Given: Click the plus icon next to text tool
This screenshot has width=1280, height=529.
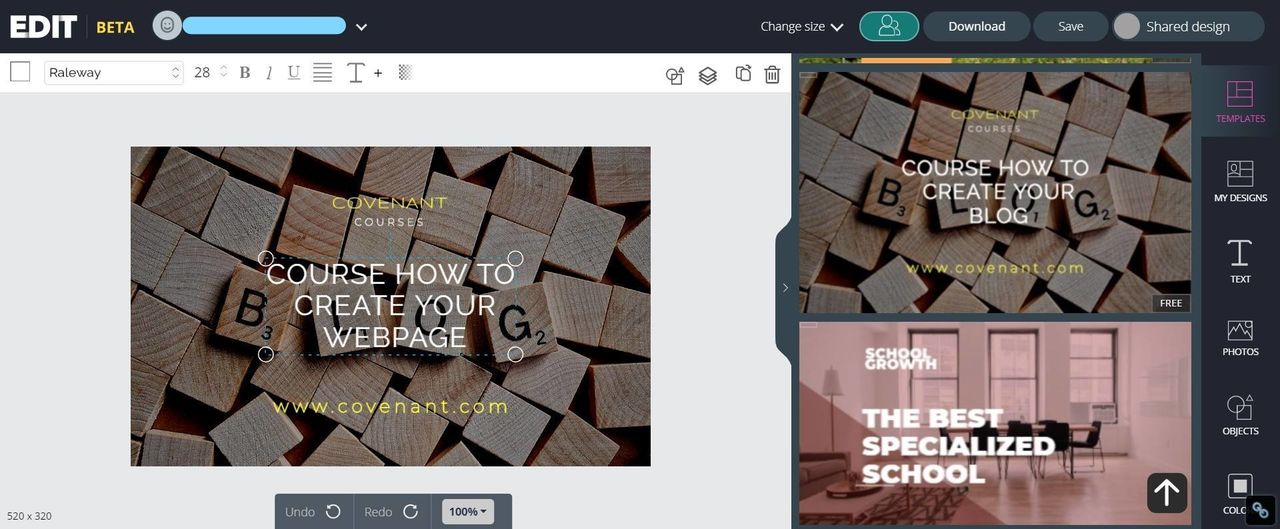Looking at the screenshot, I should pos(378,72).
